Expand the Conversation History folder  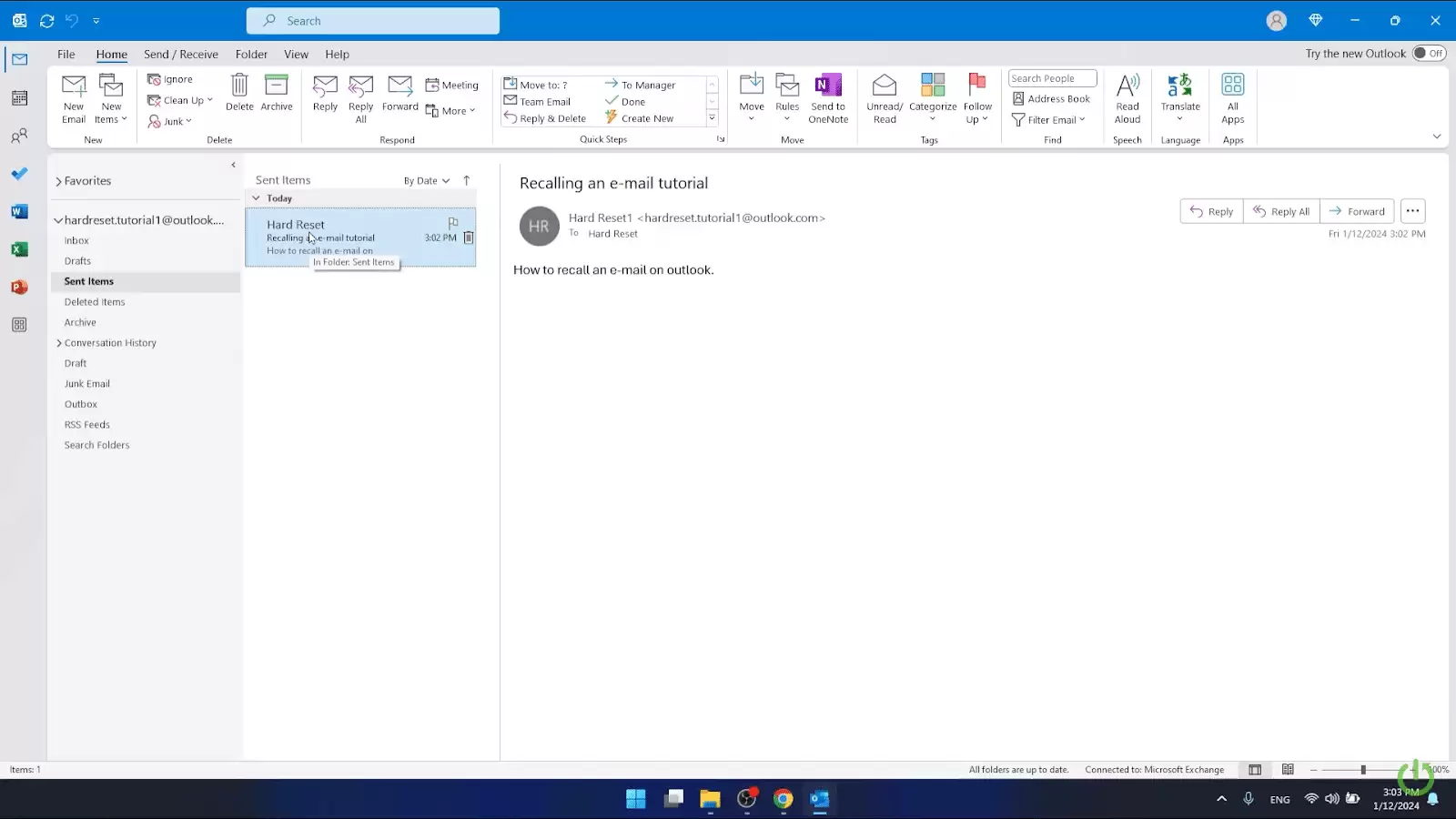tap(58, 342)
